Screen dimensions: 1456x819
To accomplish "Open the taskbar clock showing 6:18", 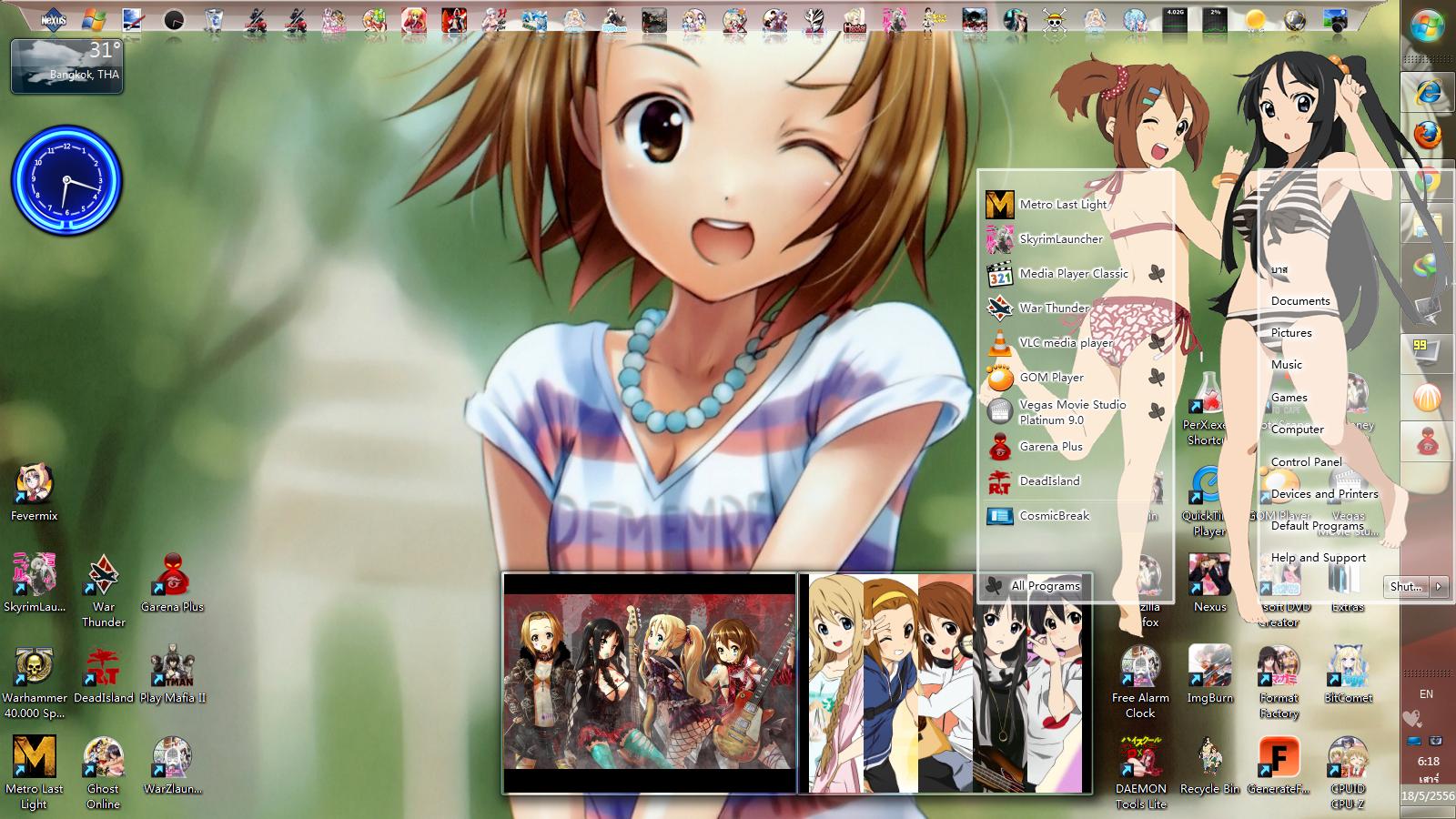I will tap(1428, 762).
